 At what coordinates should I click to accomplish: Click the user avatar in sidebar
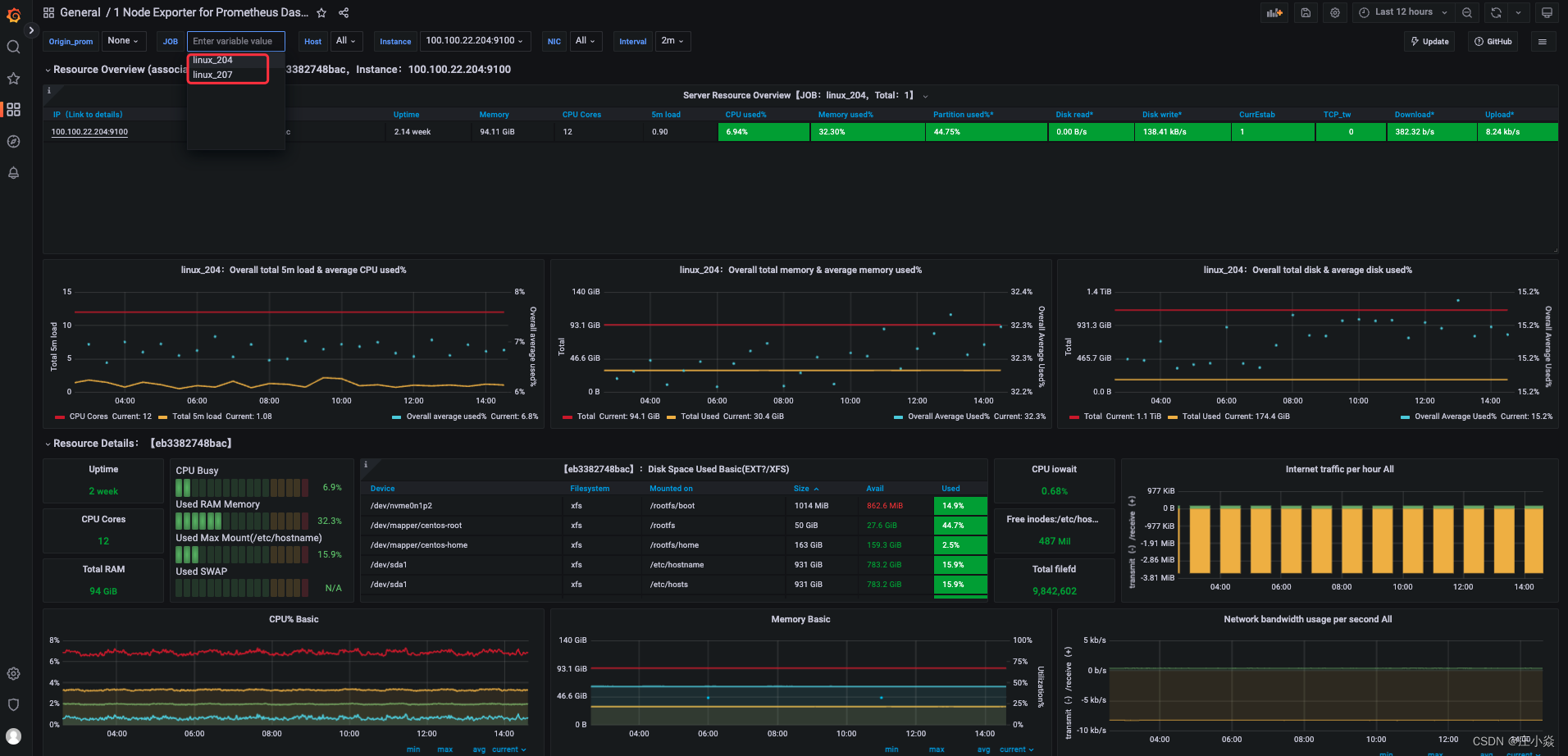[13, 736]
